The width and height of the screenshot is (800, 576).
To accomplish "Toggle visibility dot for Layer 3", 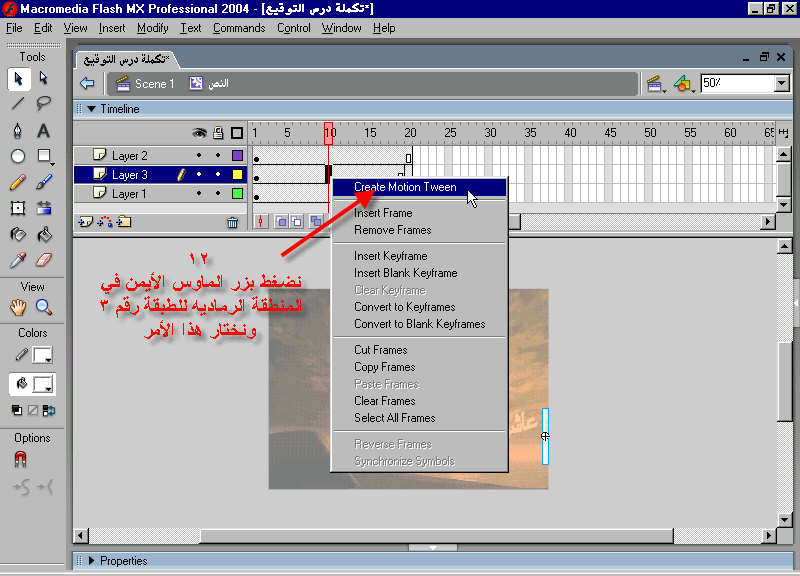I will pyautogui.click(x=199, y=174).
